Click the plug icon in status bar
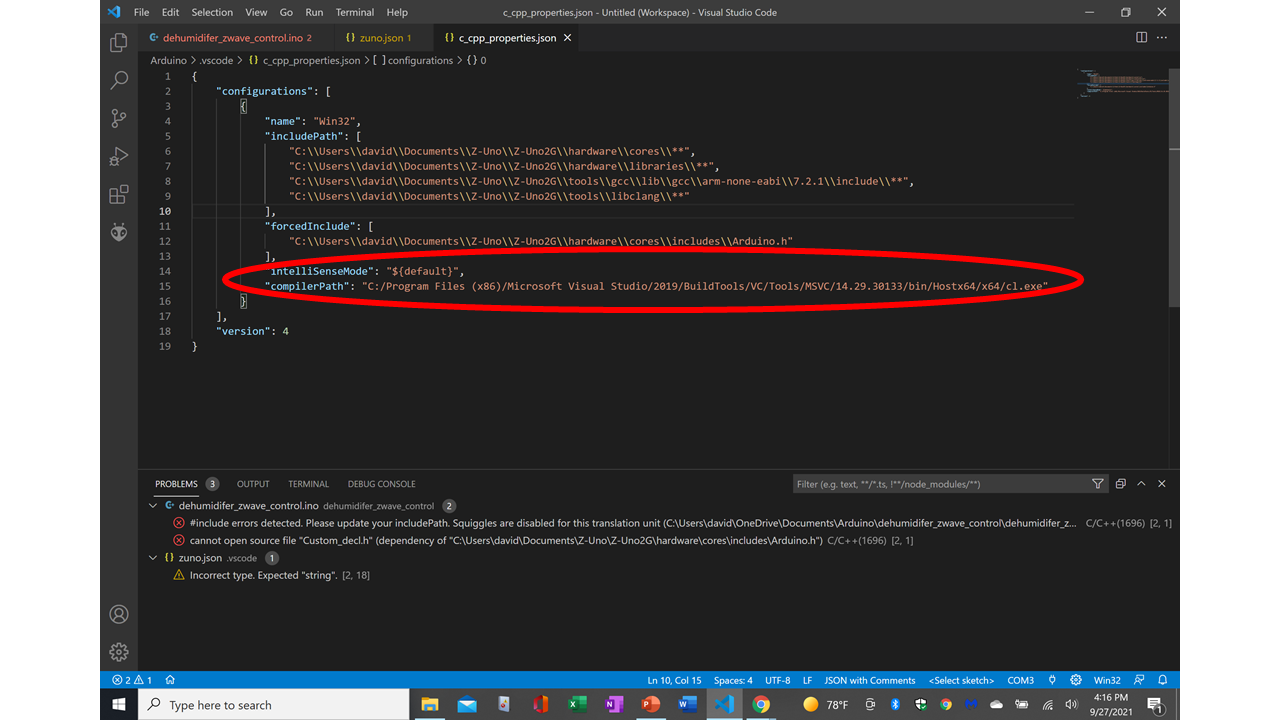This screenshot has width=1280, height=720. [1052, 680]
